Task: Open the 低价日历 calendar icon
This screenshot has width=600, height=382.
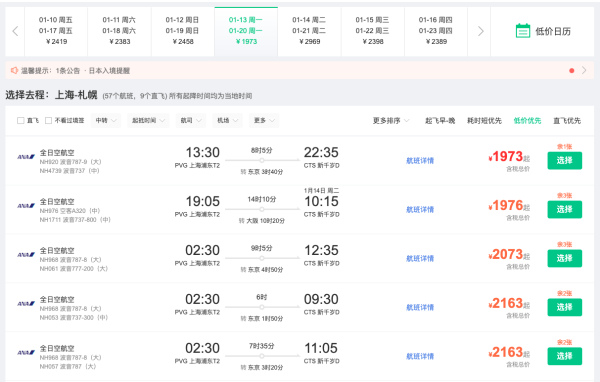Action: 523,31
